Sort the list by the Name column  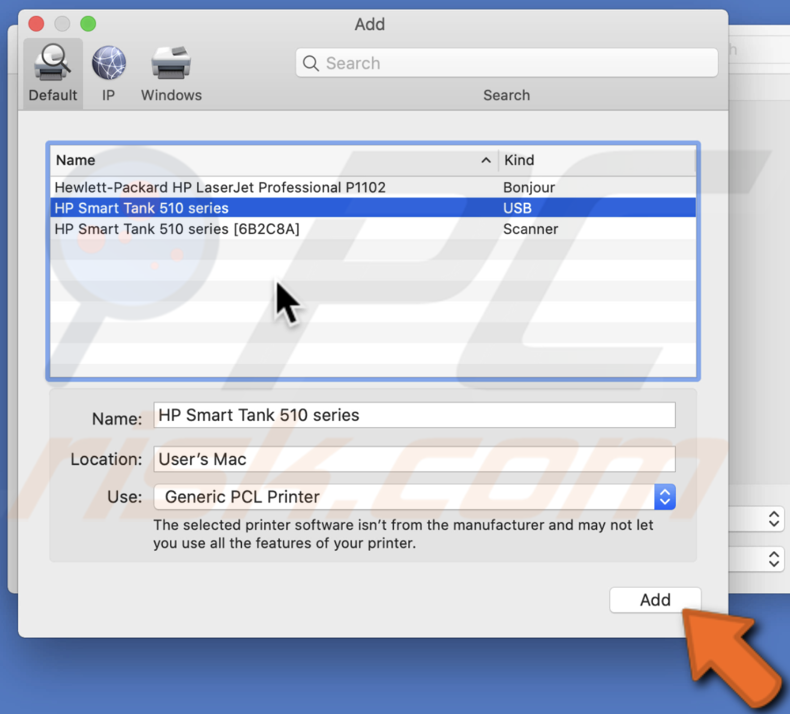[x=274, y=160]
